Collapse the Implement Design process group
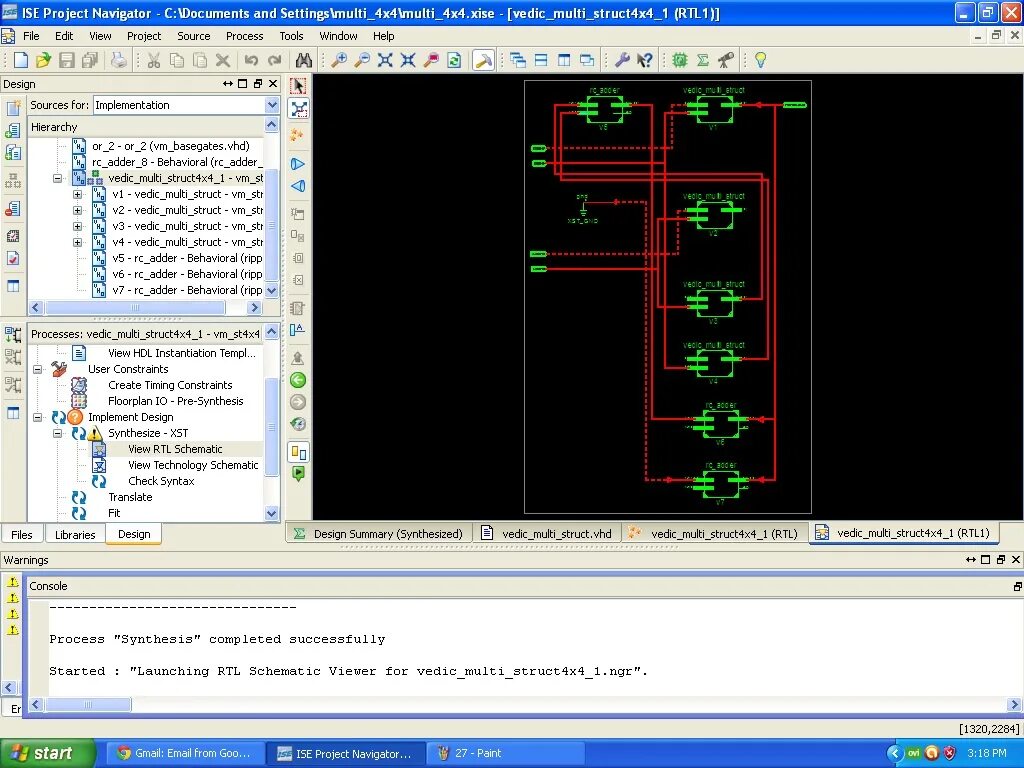 (x=38, y=417)
